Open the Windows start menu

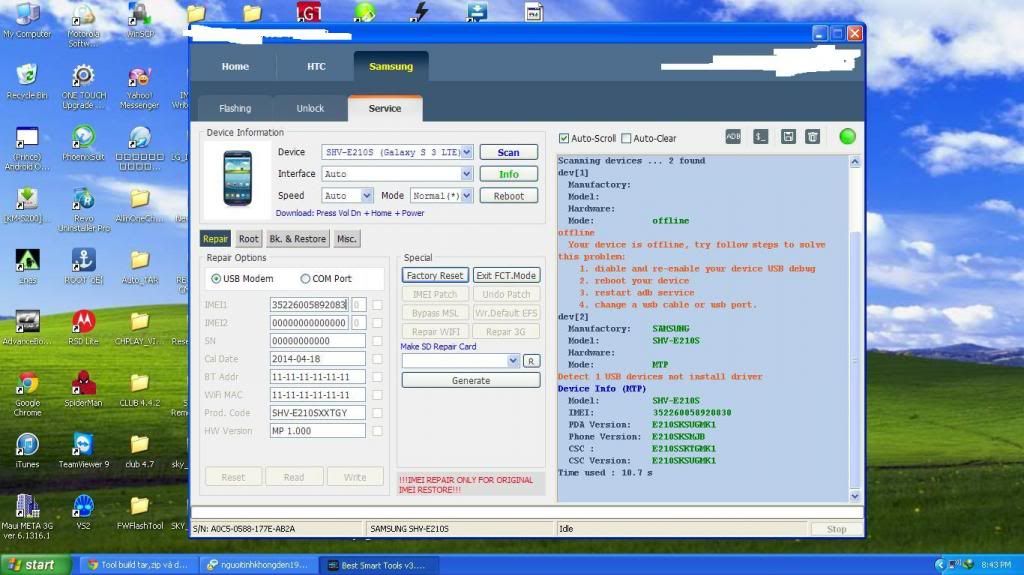(34, 565)
